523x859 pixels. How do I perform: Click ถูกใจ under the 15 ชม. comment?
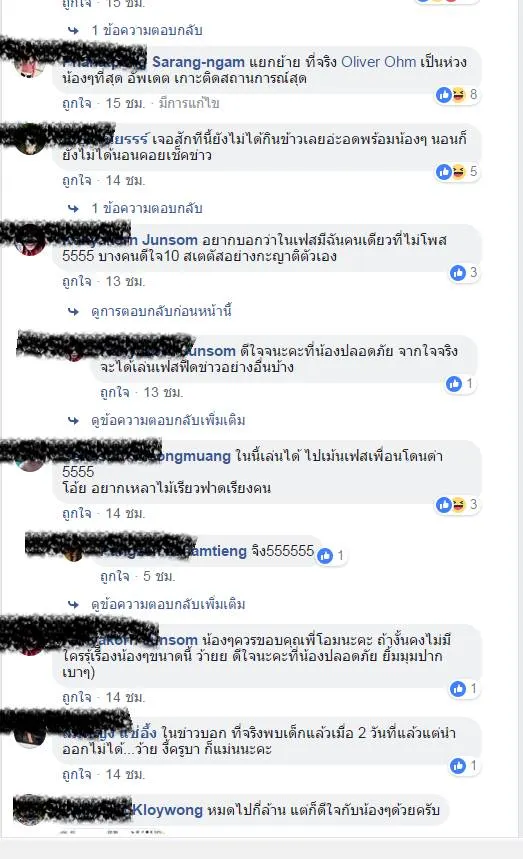tap(77, 103)
